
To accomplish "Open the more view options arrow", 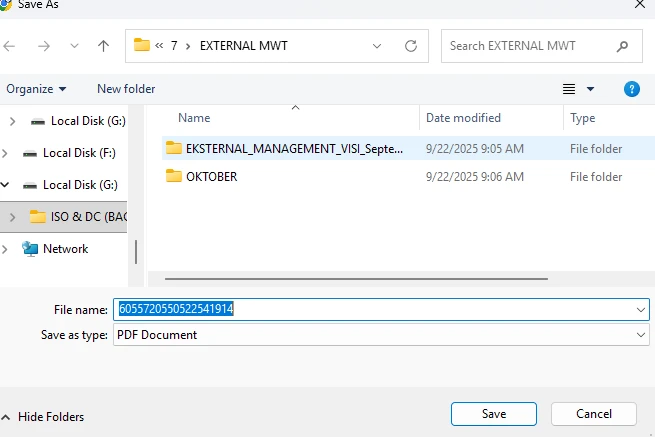I will (x=590, y=89).
